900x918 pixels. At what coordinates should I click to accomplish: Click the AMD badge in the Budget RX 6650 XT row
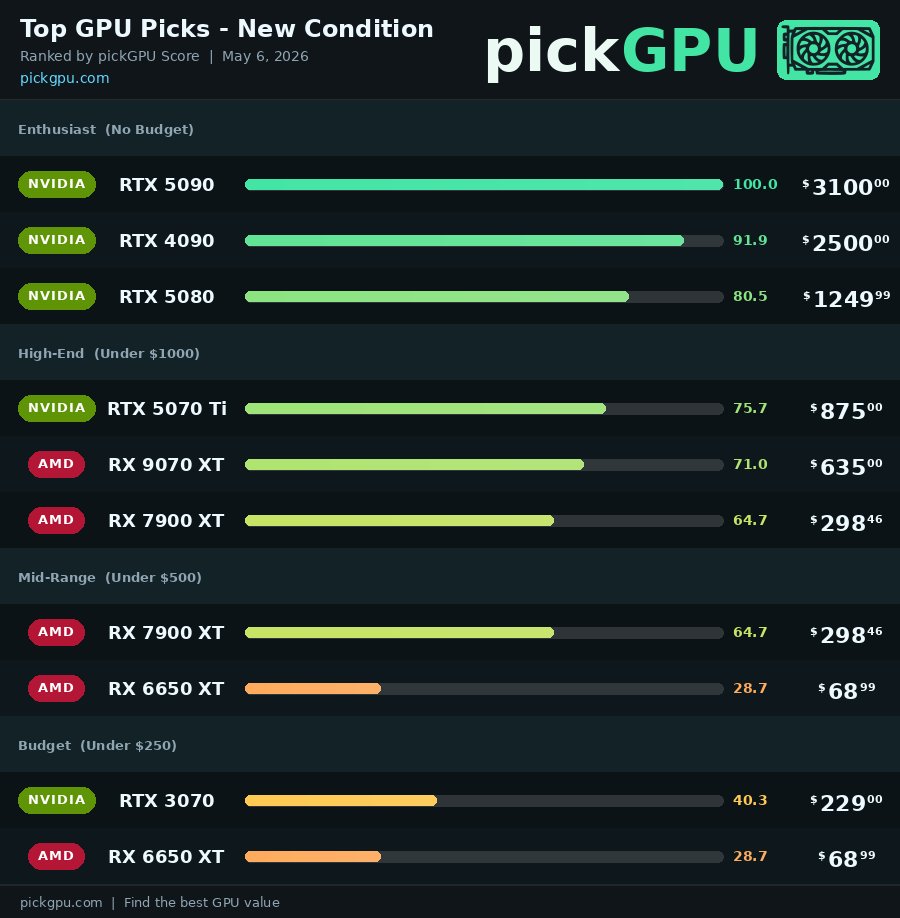pos(56,856)
